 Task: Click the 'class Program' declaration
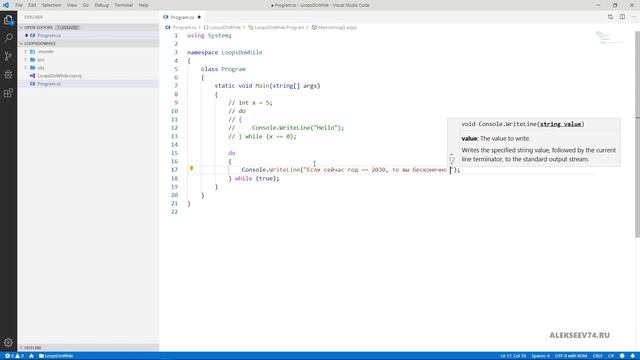coord(223,69)
